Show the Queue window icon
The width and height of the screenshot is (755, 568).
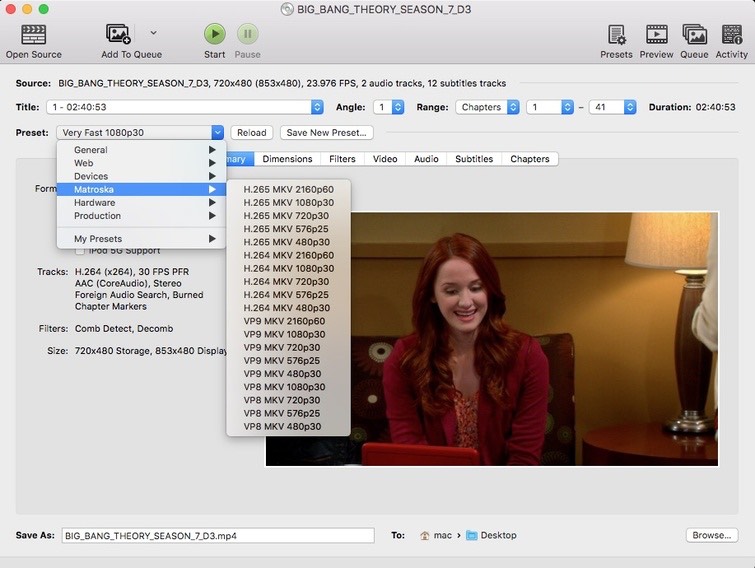click(x=694, y=35)
